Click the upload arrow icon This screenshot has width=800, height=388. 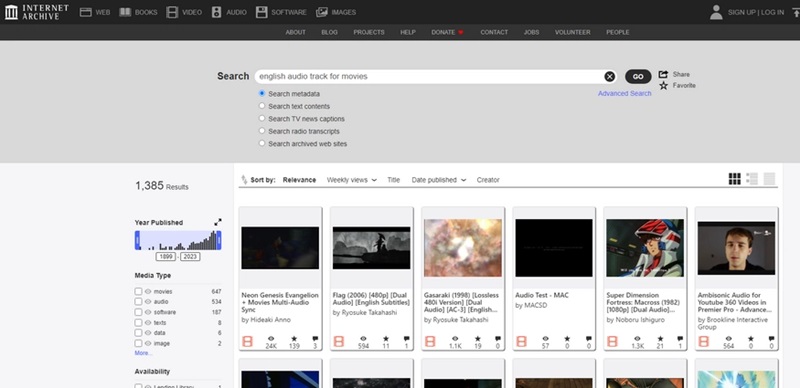796,12
